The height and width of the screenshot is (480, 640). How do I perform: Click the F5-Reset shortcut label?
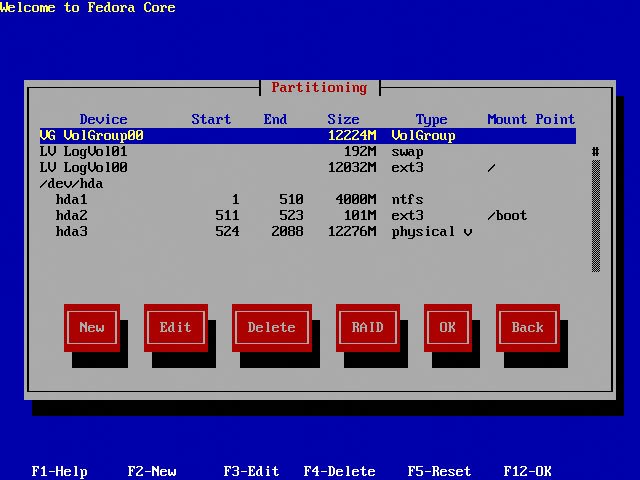(x=439, y=471)
